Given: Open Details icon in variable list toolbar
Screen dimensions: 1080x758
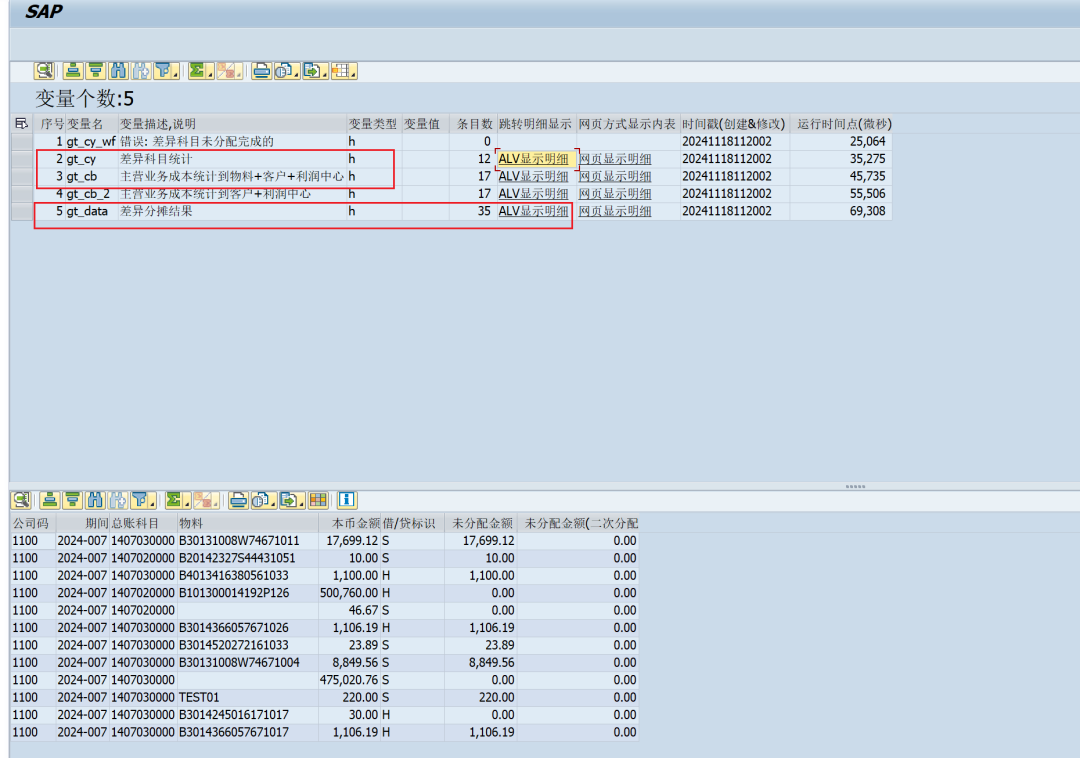Looking at the screenshot, I should (44, 71).
